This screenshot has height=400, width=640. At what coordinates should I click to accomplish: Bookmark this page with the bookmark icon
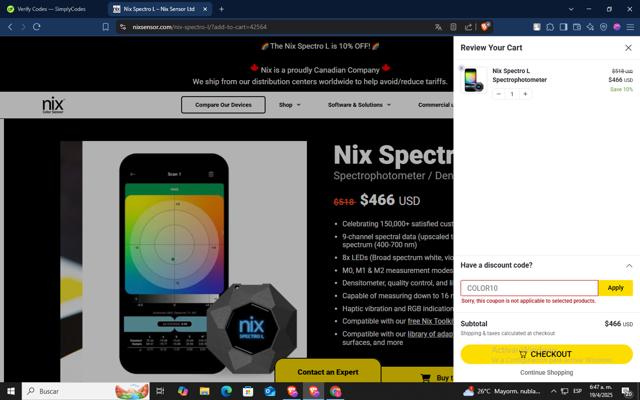pyautogui.click(x=106, y=27)
